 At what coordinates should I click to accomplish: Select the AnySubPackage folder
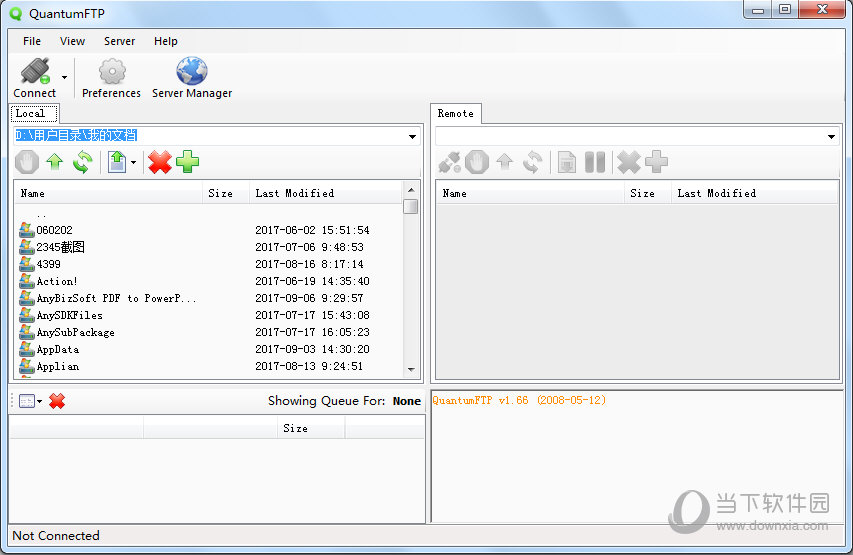pyautogui.click(x=75, y=332)
